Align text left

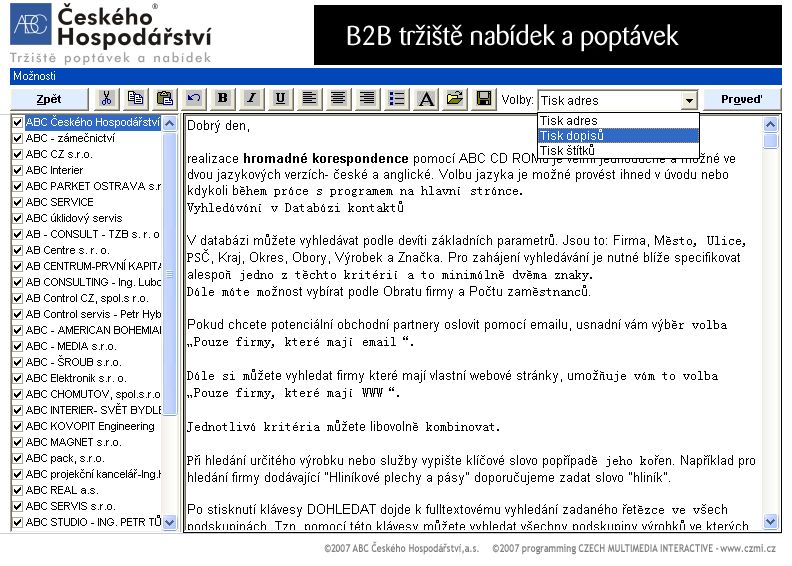click(x=310, y=99)
